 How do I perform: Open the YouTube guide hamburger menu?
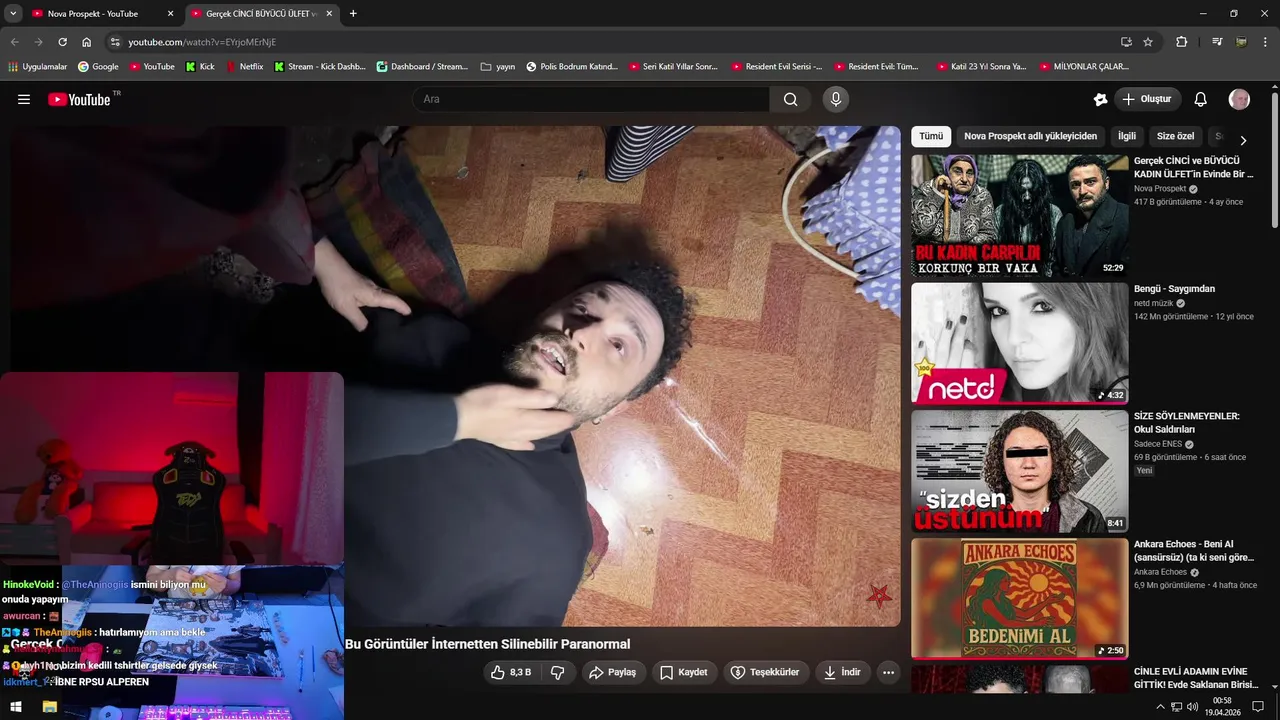24,99
